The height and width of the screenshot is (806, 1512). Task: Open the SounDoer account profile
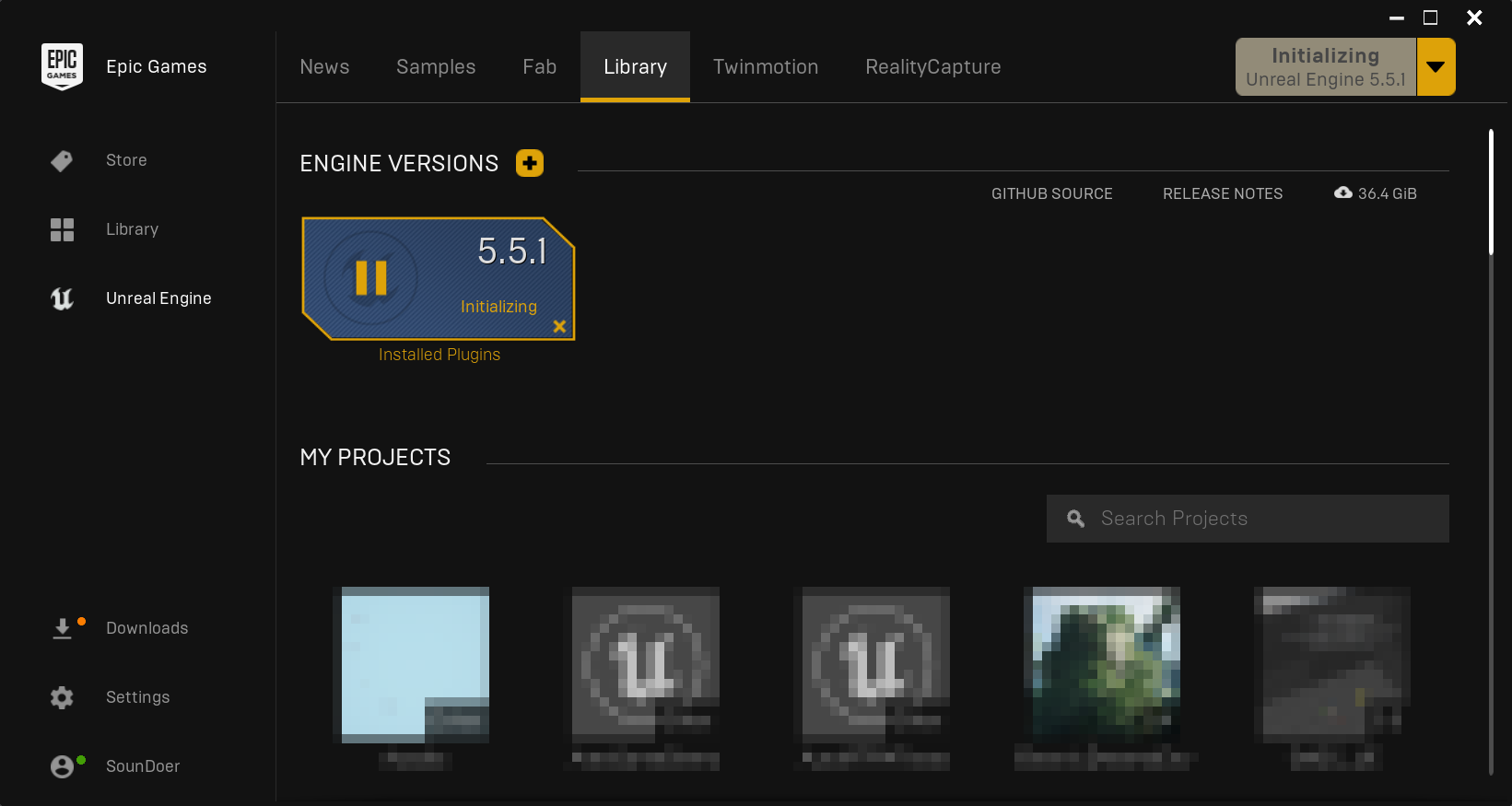143,766
